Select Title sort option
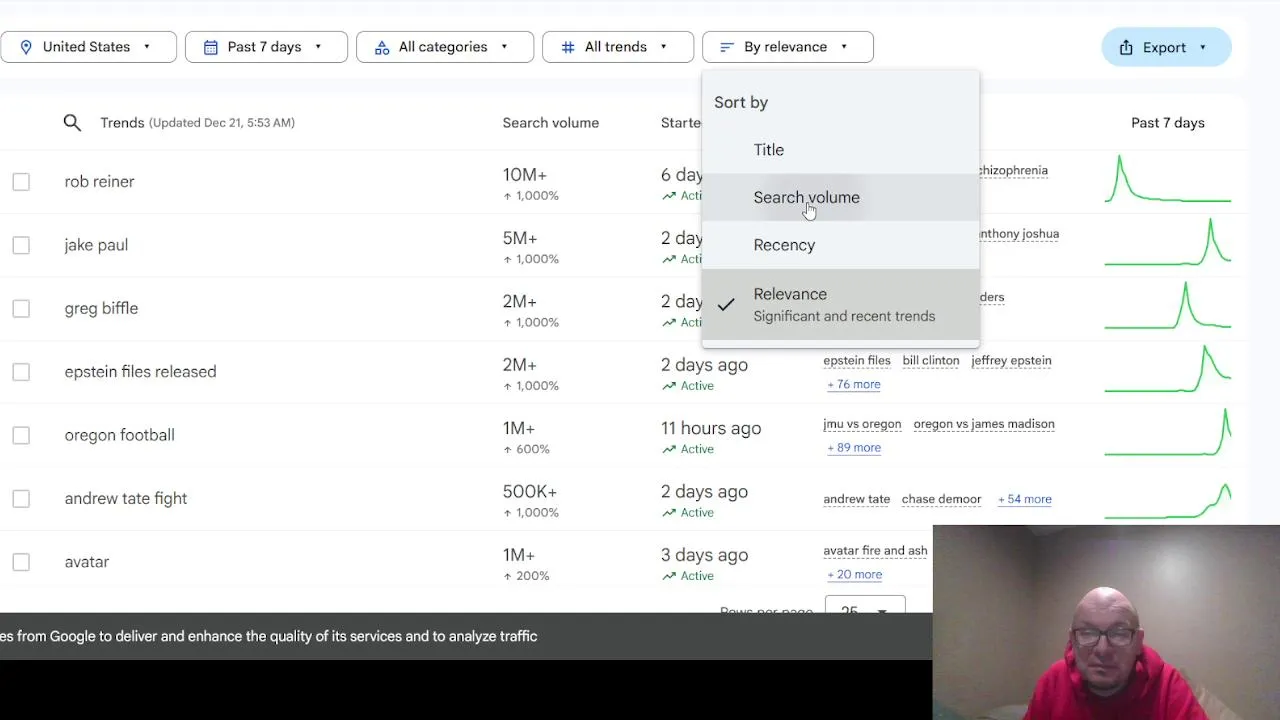 click(x=768, y=150)
